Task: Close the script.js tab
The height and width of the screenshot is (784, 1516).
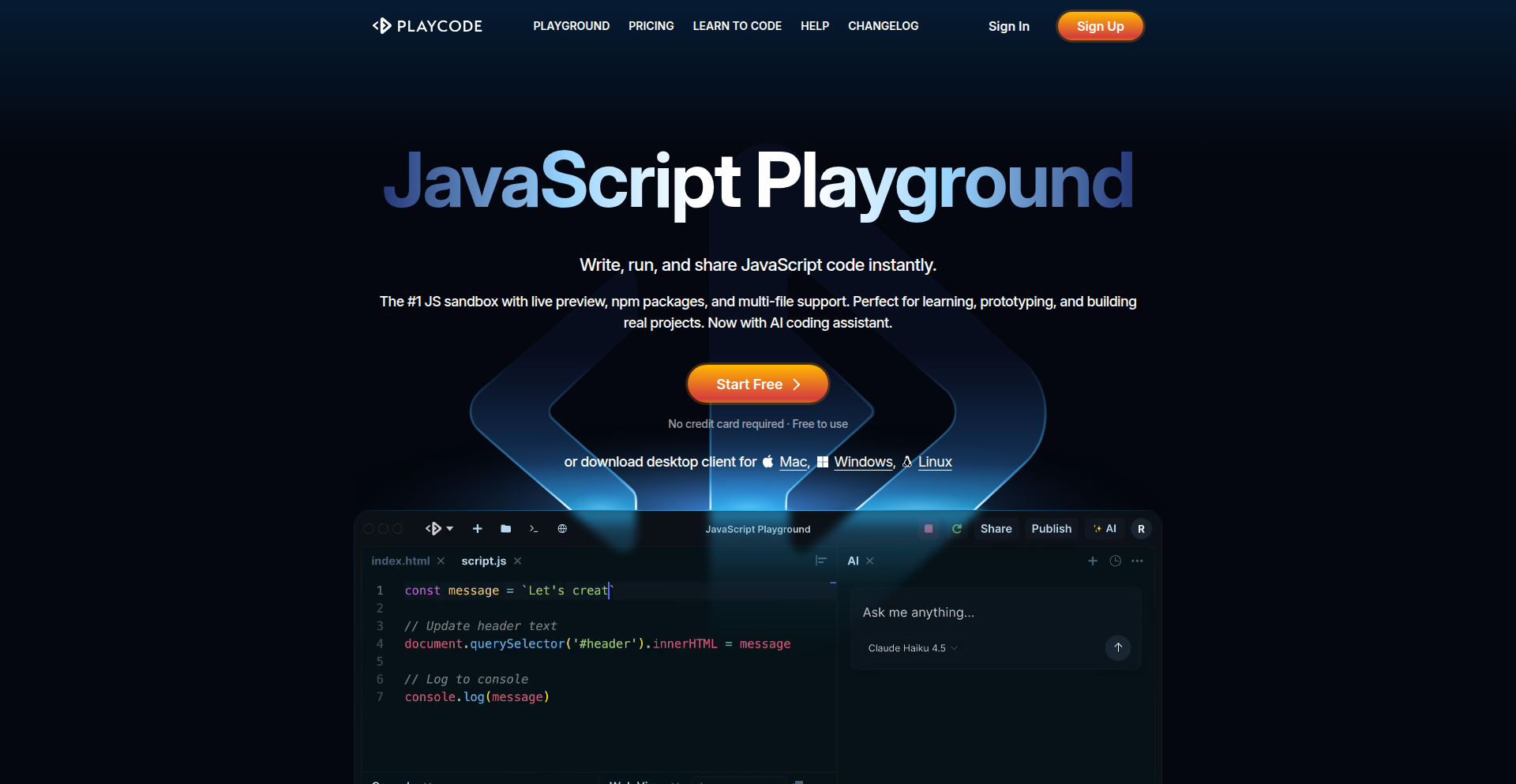Action: pos(518,561)
